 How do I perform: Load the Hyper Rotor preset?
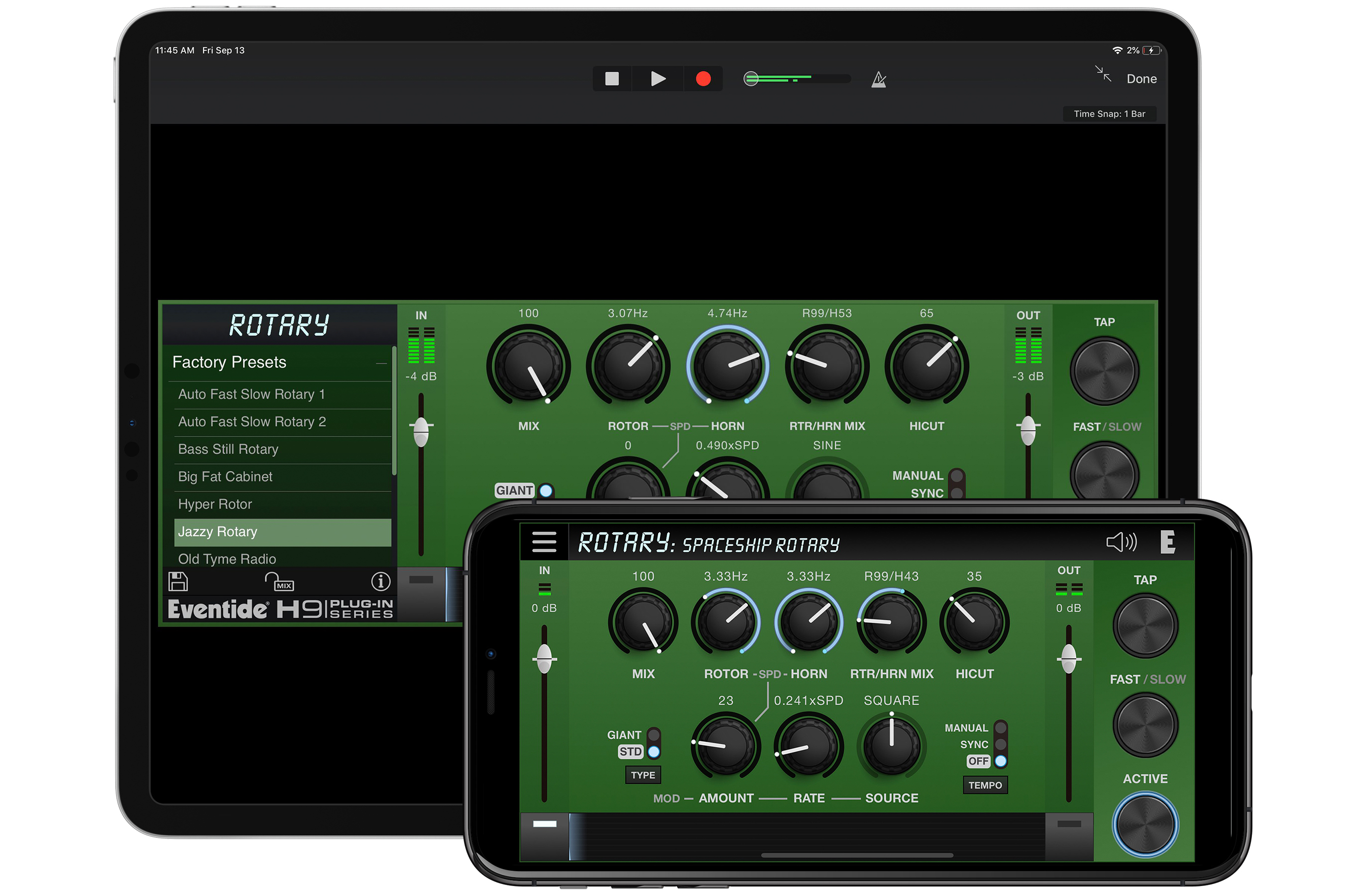click(282, 504)
